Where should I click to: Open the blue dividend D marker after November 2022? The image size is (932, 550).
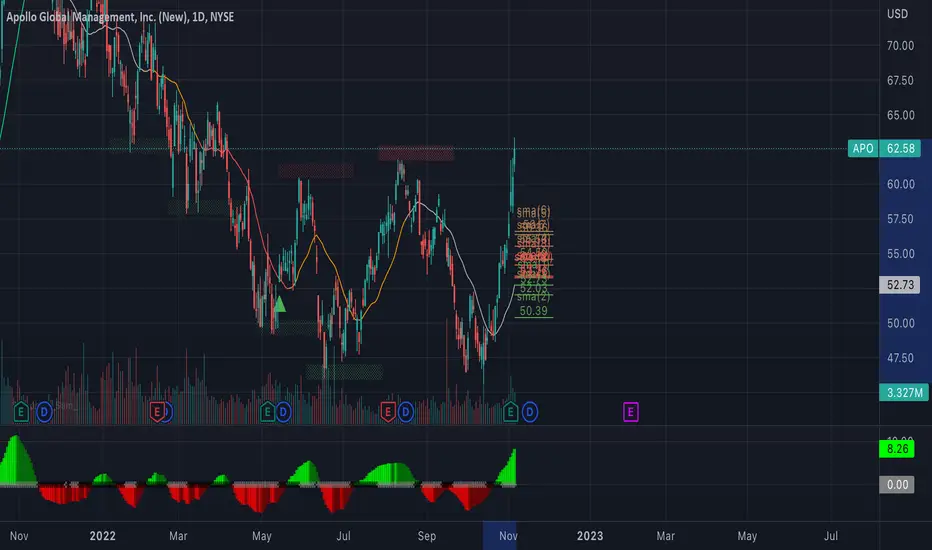tap(530, 411)
